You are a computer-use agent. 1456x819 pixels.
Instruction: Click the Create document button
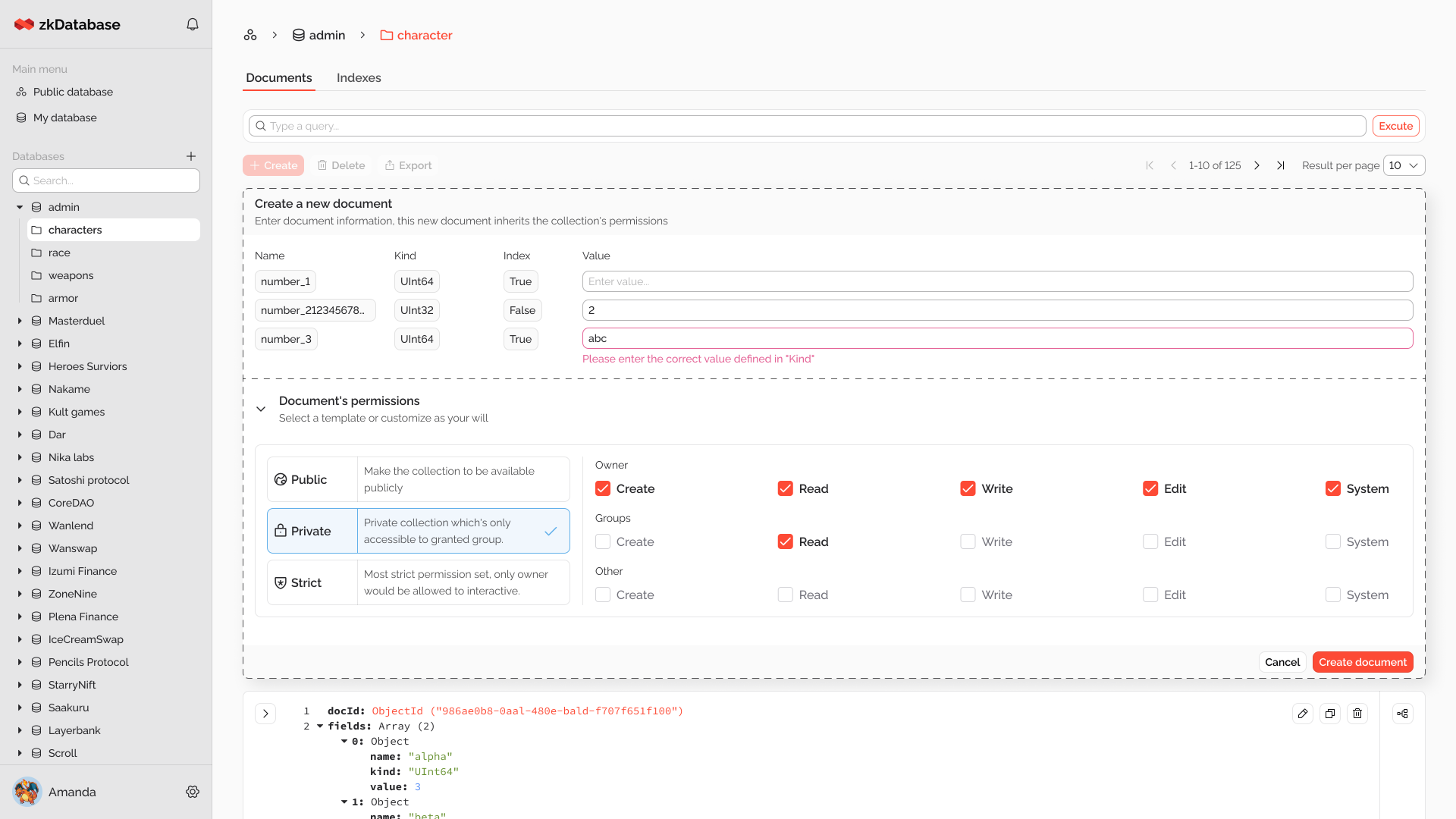pyautogui.click(x=1363, y=662)
